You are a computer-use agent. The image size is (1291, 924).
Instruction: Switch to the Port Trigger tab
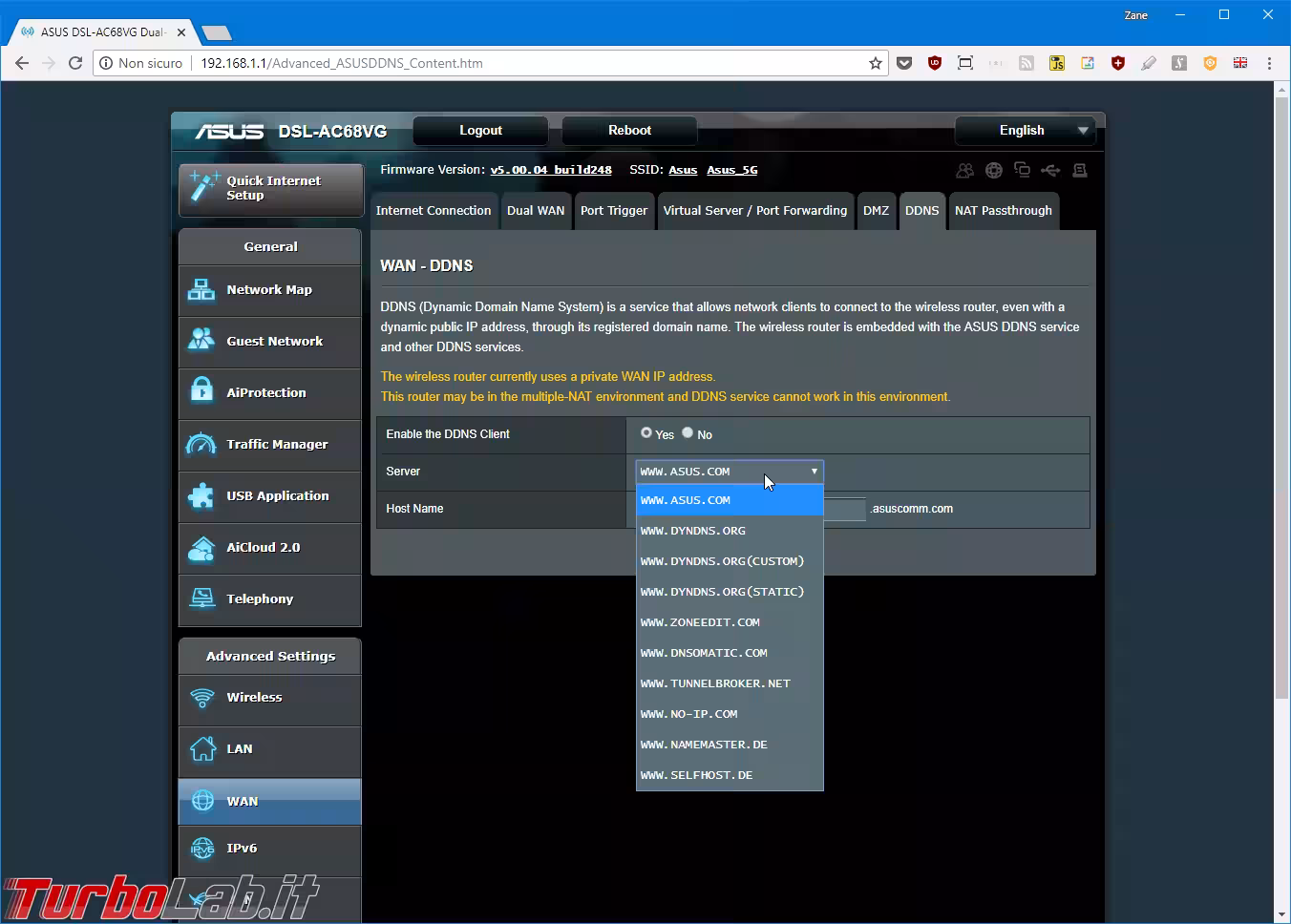point(613,211)
